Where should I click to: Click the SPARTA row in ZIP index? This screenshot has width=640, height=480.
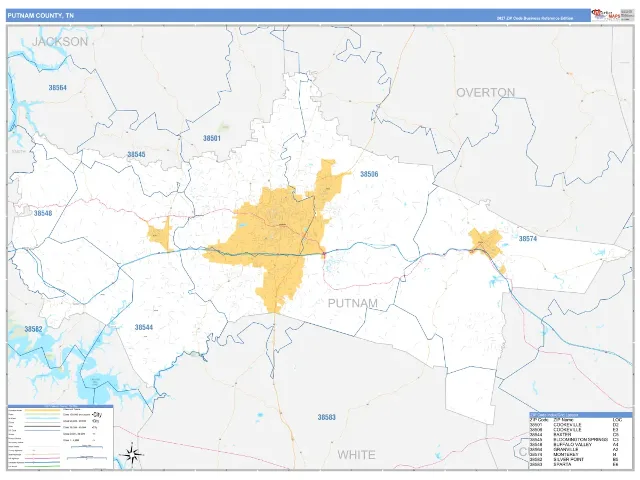580,464
